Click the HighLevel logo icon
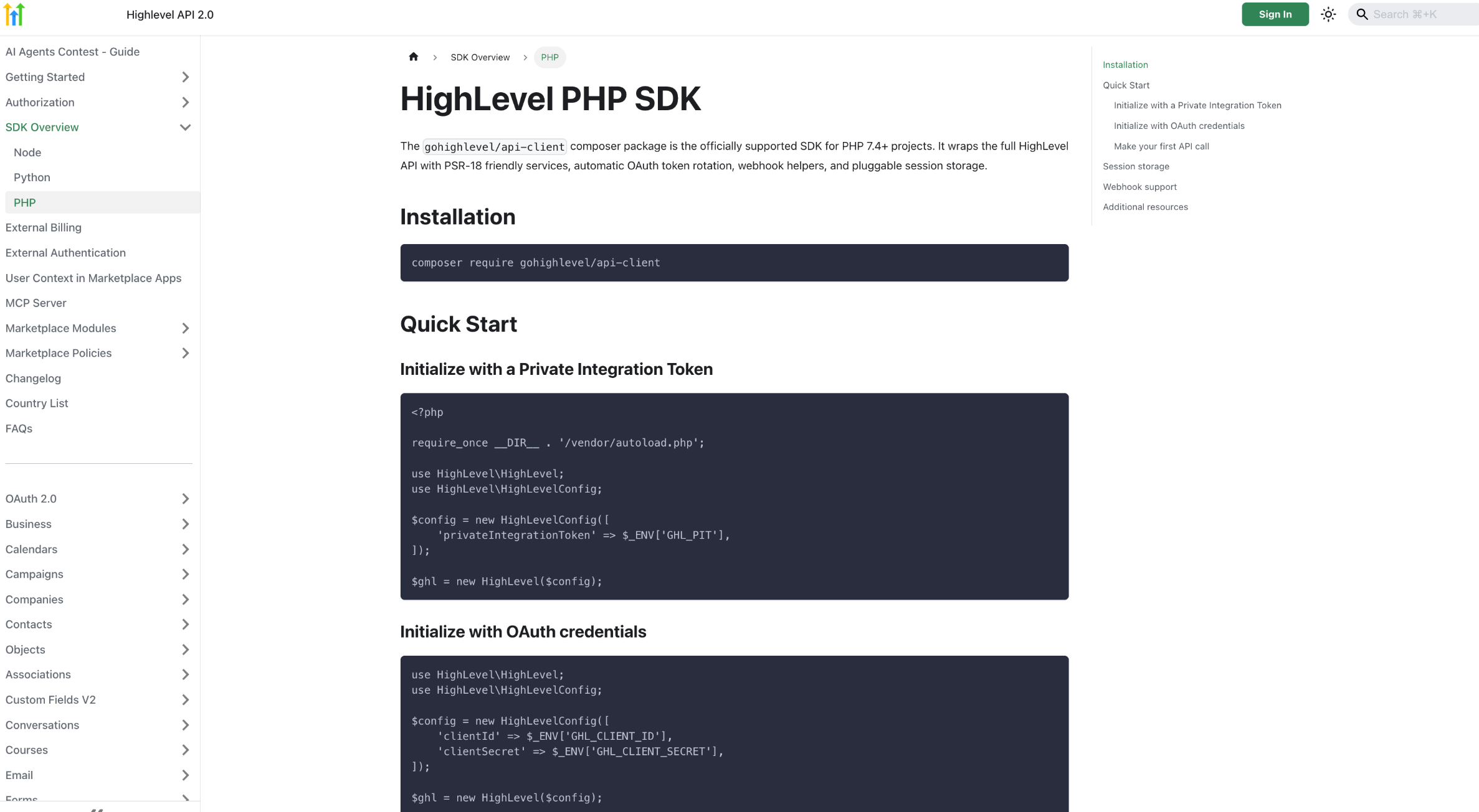This screenshot has height=812, width=1479. pos(14,14)
